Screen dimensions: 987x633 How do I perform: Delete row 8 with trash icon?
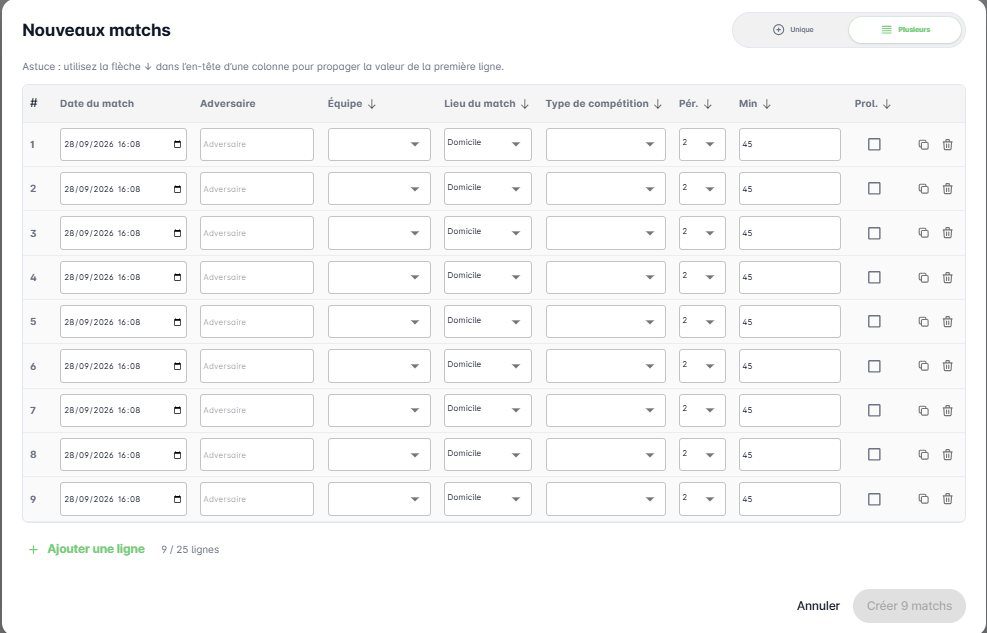coord(947,454)
